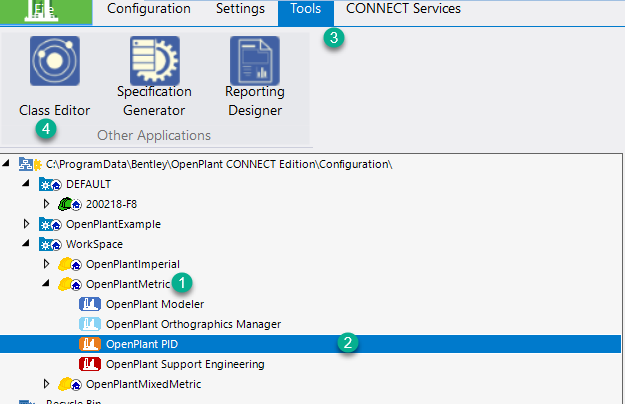Select the OpenPlantMixedMetric tree item
625x404 pixels.
[x=143, y=384]
